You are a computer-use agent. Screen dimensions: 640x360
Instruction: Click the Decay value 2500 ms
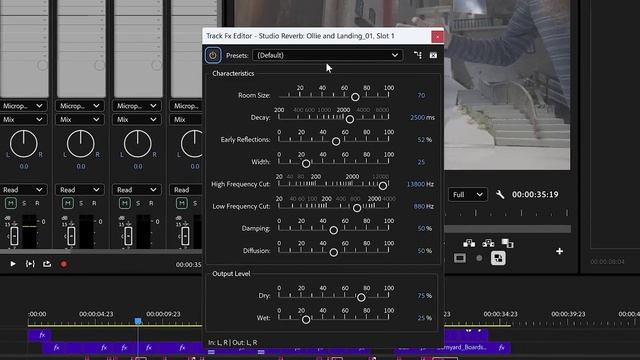coord(422,118)
